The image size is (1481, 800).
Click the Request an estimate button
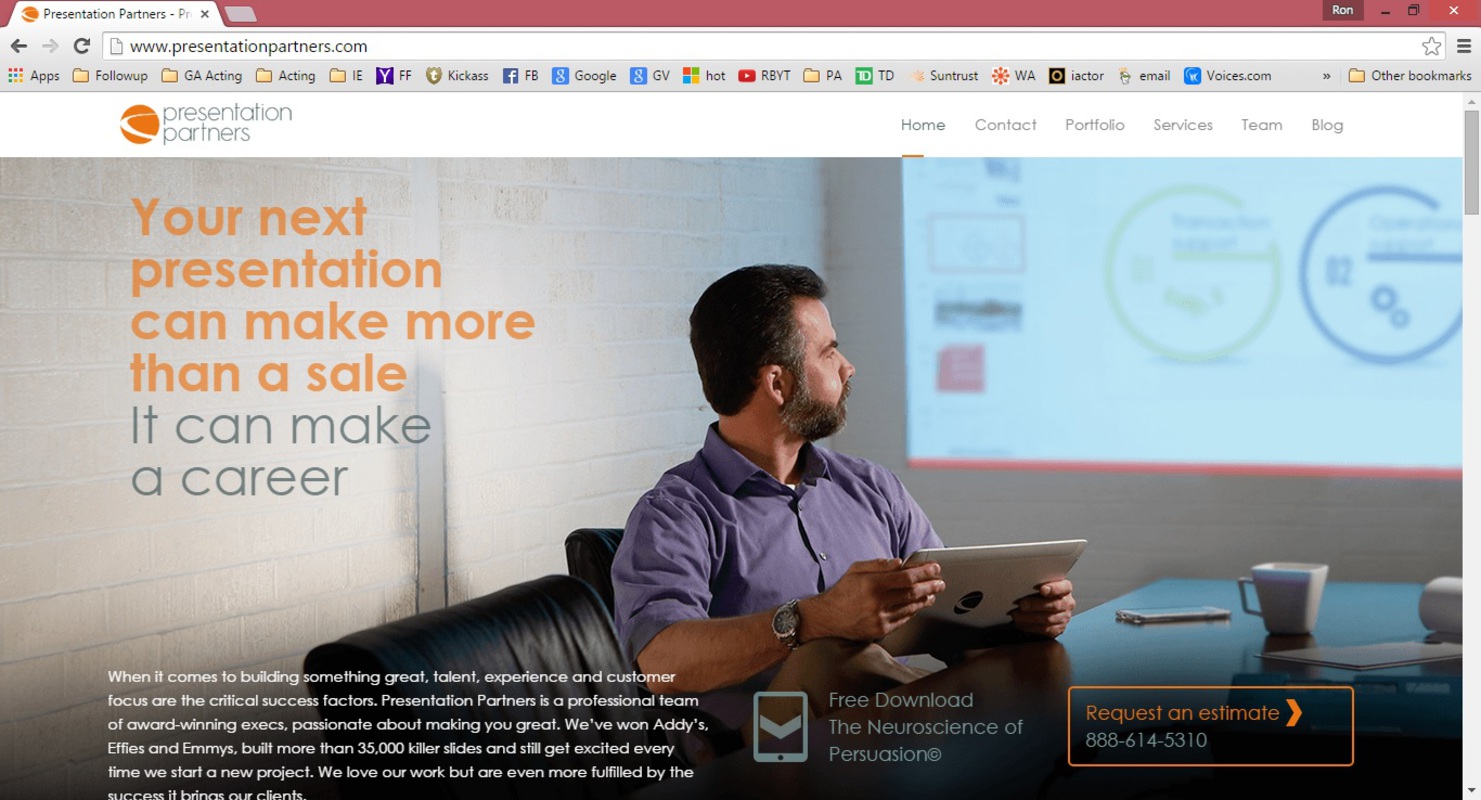click(1210, 726)
